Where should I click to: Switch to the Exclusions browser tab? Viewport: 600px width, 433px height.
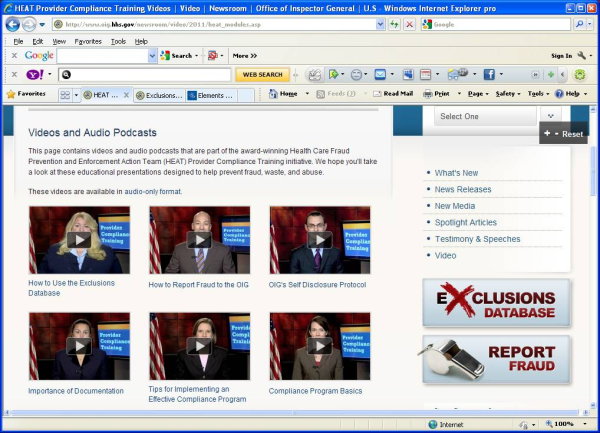point(160,95)
